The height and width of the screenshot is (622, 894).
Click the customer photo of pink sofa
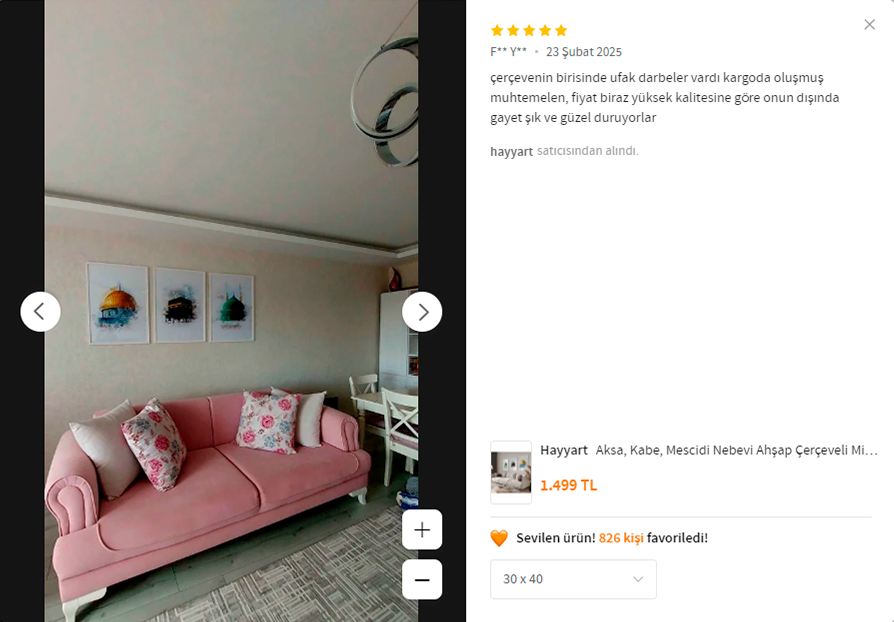[x=231, y=311]
